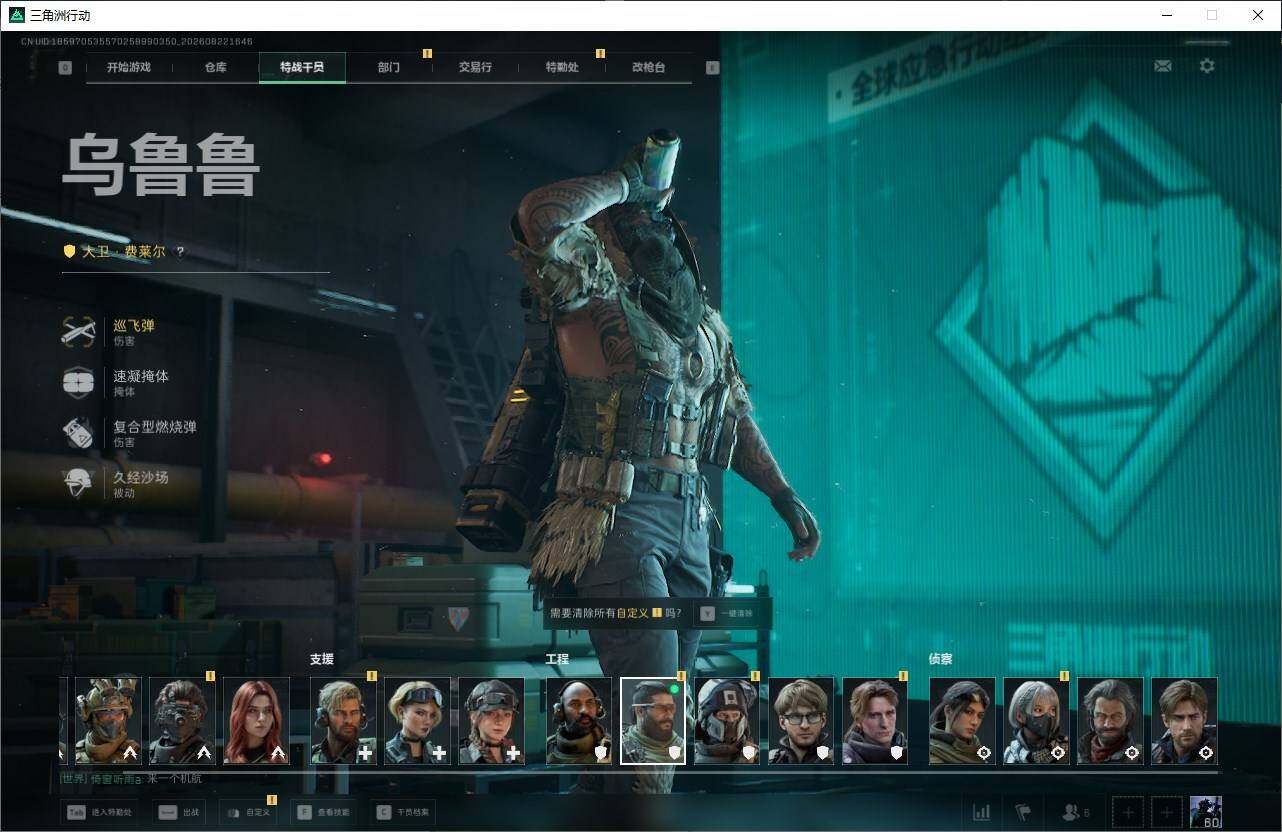Image resolution: width=1282 pixels, height=832 pixels.
Task: Select the support woman wearing a cap
Action: coord(491,721)
